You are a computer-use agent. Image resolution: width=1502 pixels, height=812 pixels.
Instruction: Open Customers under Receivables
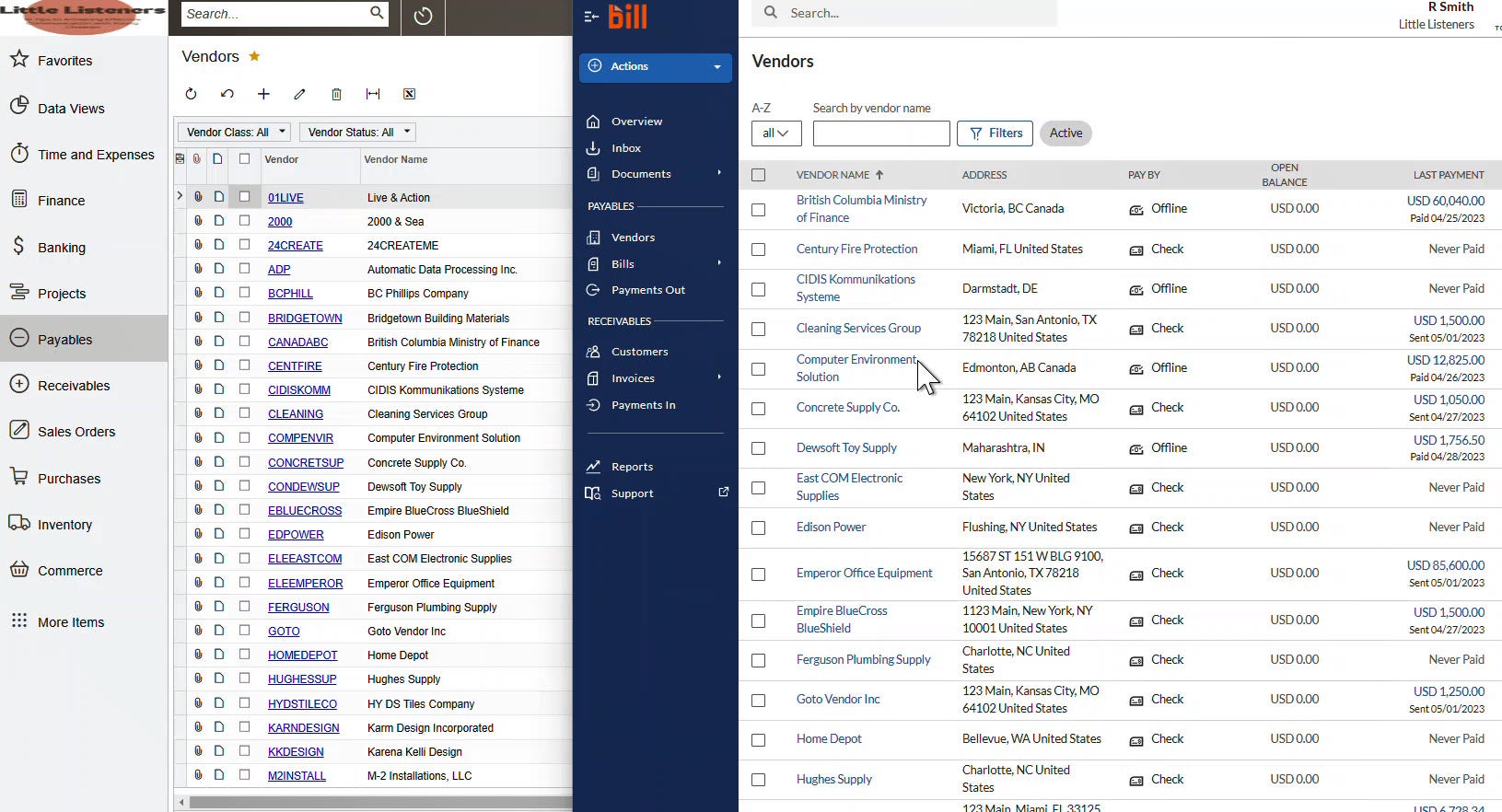[639, 352]
